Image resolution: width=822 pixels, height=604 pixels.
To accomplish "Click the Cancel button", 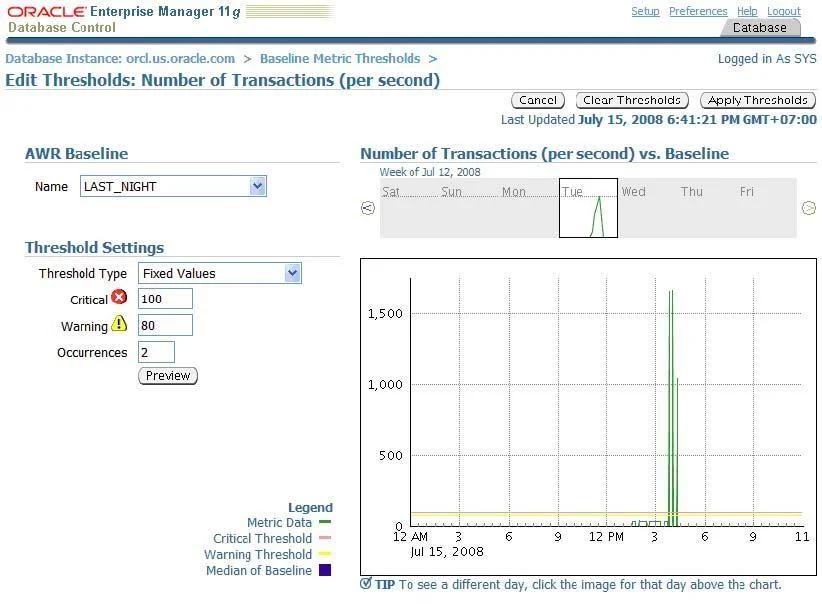I will coord(538,100).
